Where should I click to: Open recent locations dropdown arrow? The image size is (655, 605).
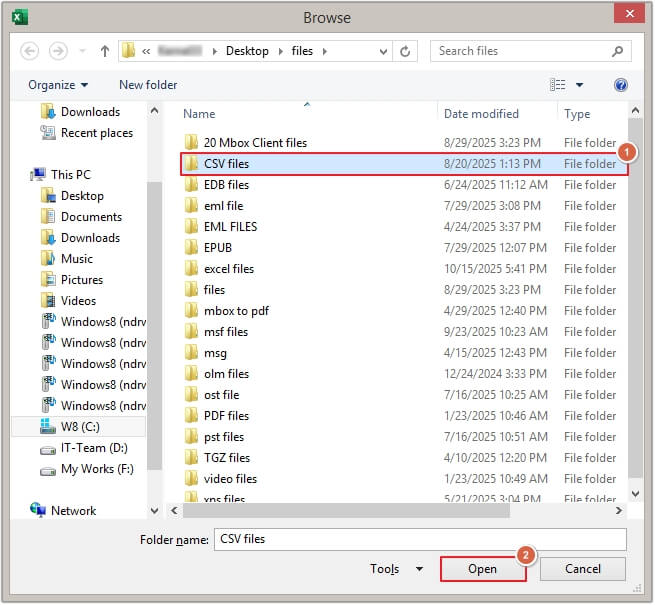click(x=83, y=51)
